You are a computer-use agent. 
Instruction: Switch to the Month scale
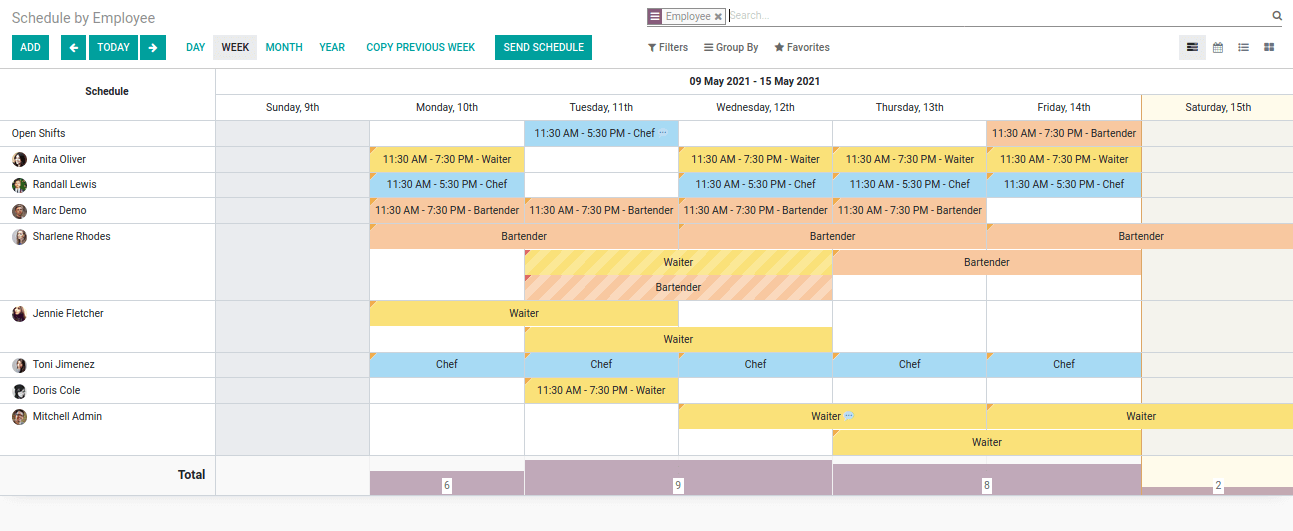tap(284, 47)
